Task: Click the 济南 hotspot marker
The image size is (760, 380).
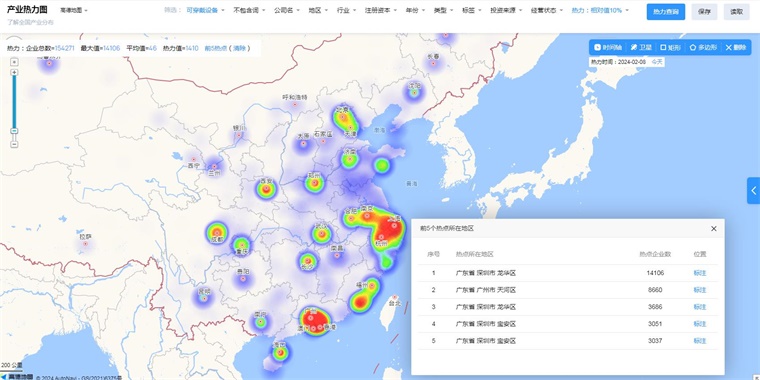Action: [349, 158]
